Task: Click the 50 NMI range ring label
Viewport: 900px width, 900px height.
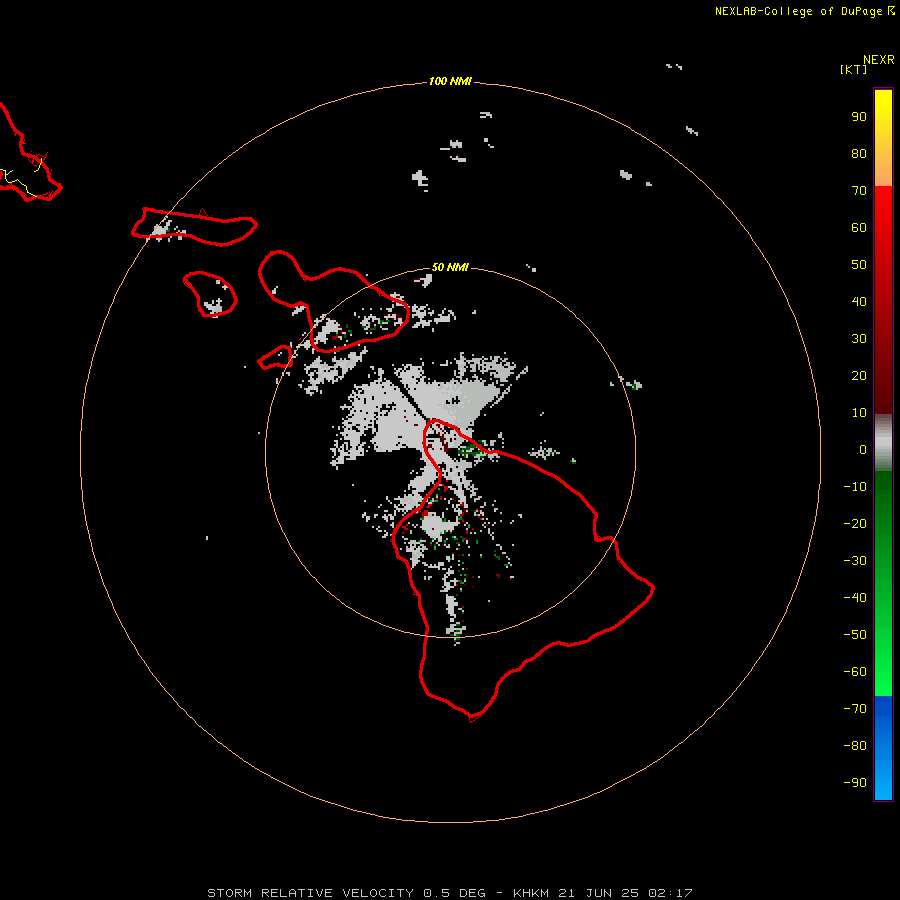Action: pyautogui.click(x=450, y=267)
